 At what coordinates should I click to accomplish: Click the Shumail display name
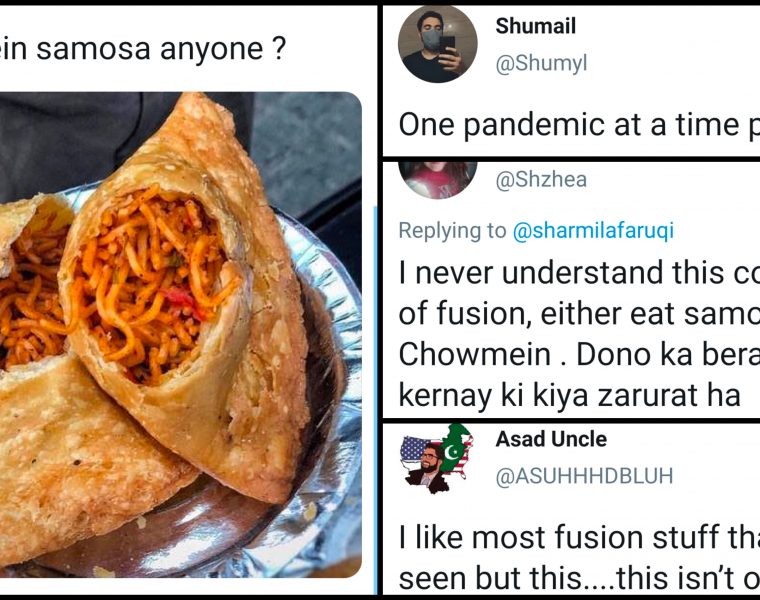(x=536, y=26)
